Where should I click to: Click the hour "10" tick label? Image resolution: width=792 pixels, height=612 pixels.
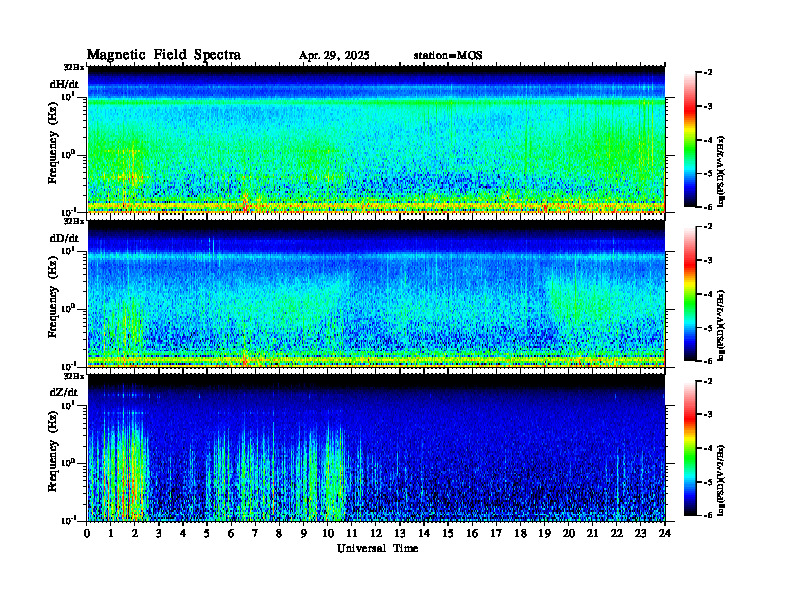[x=328, y=533]
